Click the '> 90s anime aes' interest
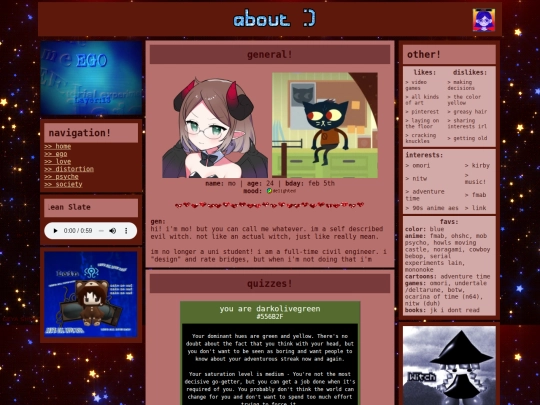This screenshot has width=540, height=405. coord(432,208)
